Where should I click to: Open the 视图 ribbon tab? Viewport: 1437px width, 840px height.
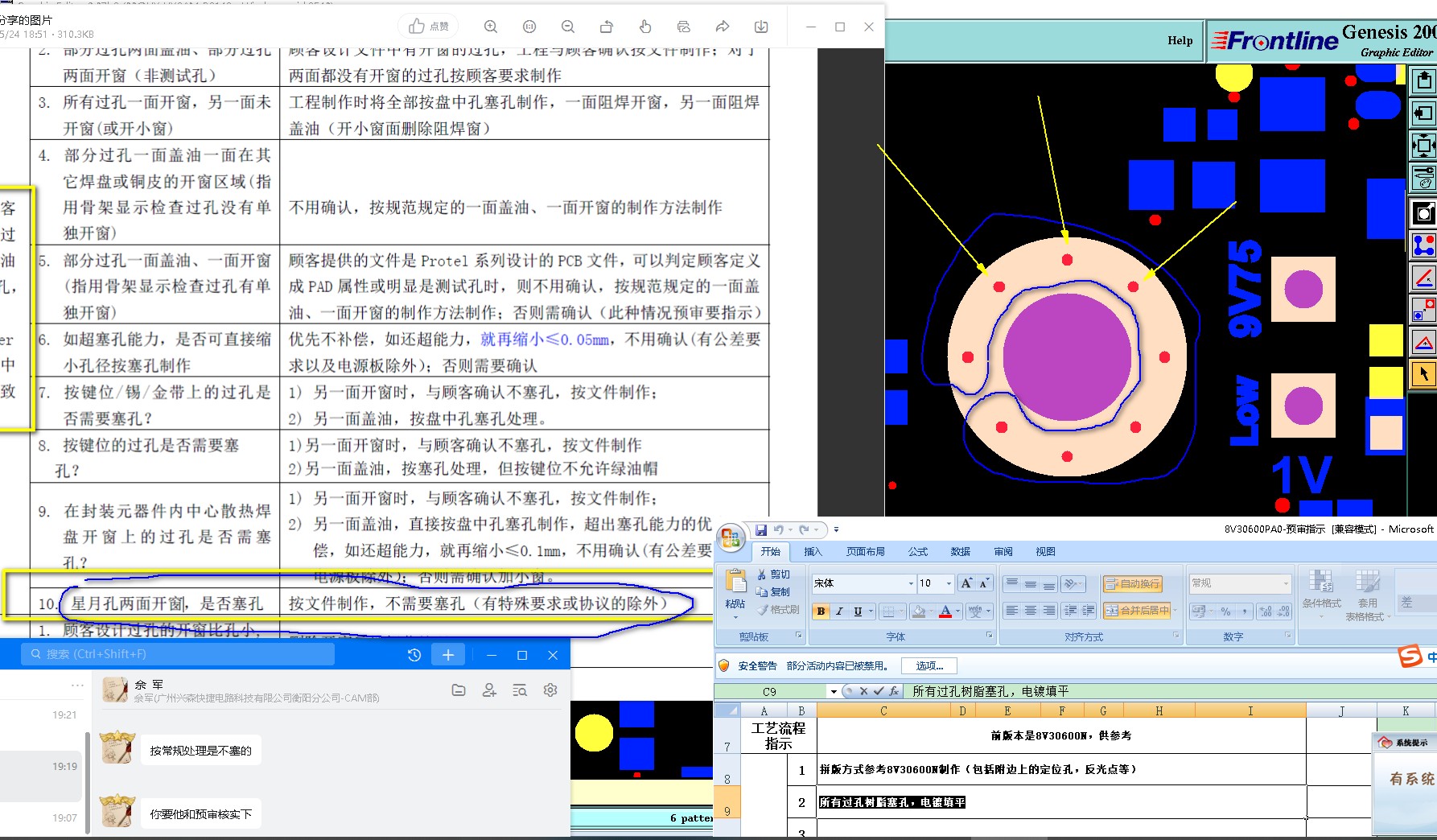click(x=1045, y=551)
